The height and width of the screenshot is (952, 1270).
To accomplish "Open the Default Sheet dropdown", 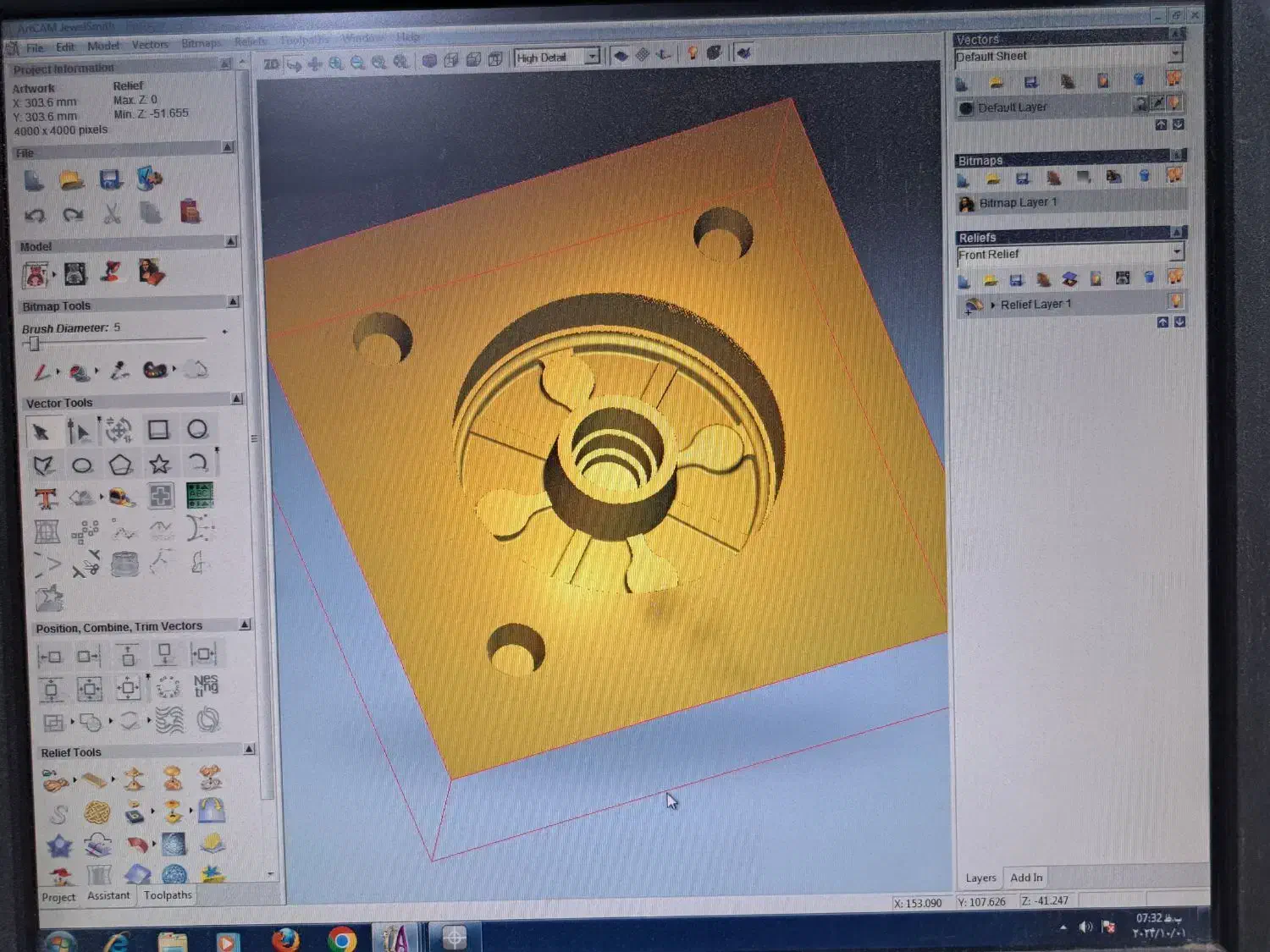I will click(1175, 54).
